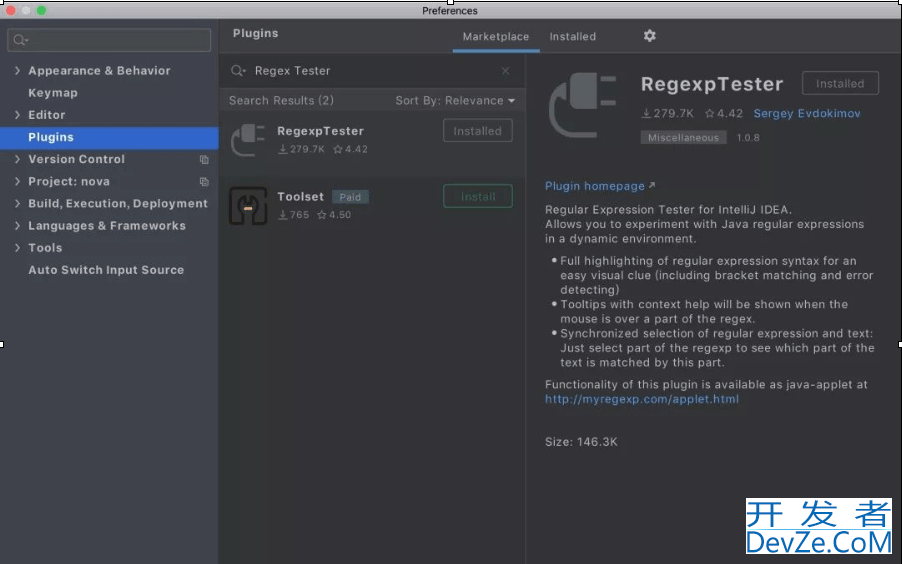Open the myregexp.com applet link
Screen dimensions: 902x564
[x=641, y=399]
